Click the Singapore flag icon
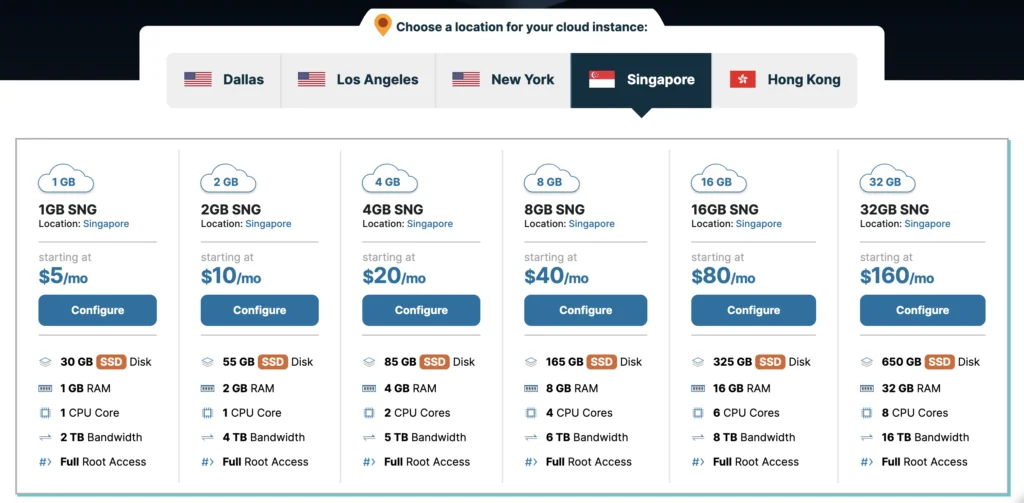 click(601, 80)
